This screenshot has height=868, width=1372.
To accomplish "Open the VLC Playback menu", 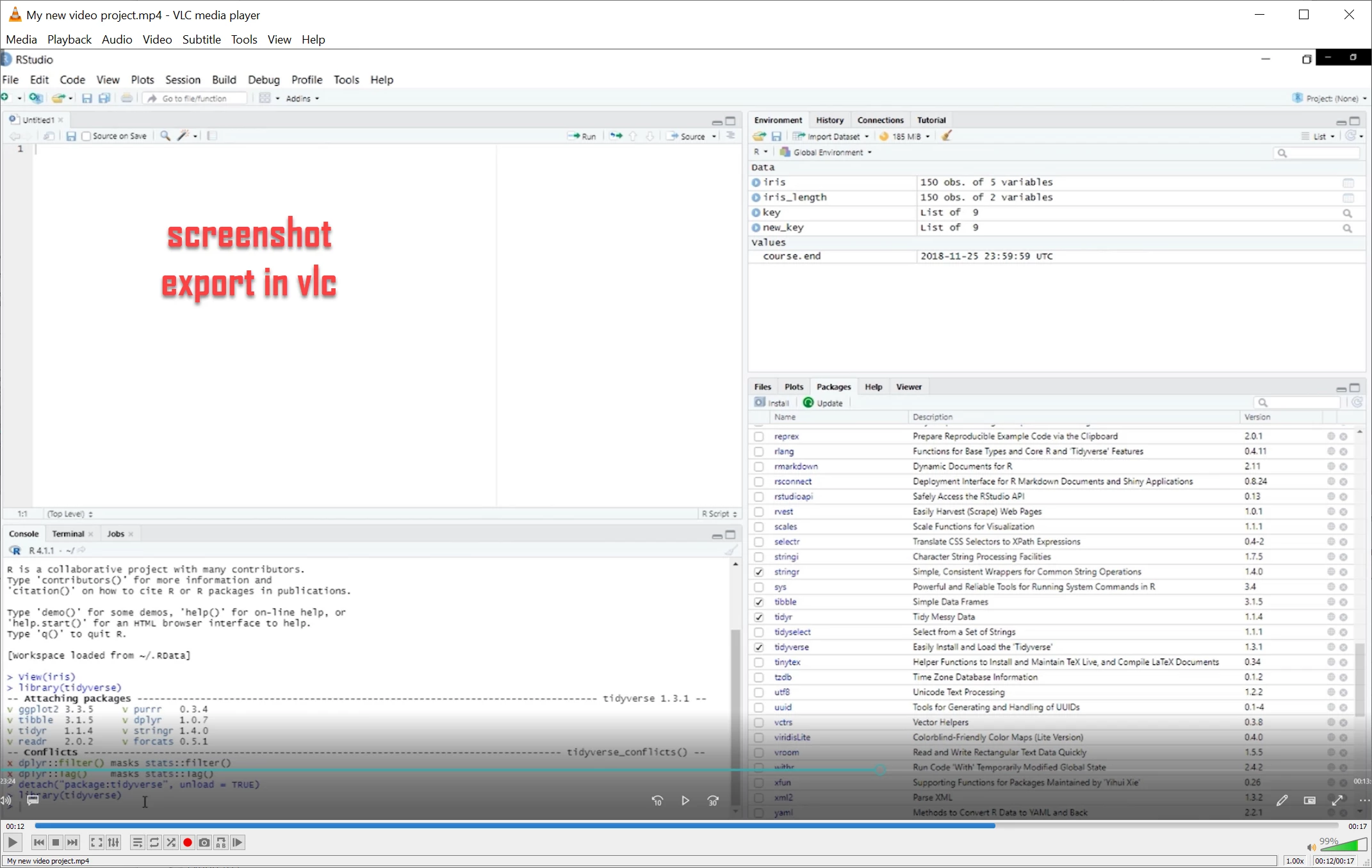I will [x=69, y=40].
